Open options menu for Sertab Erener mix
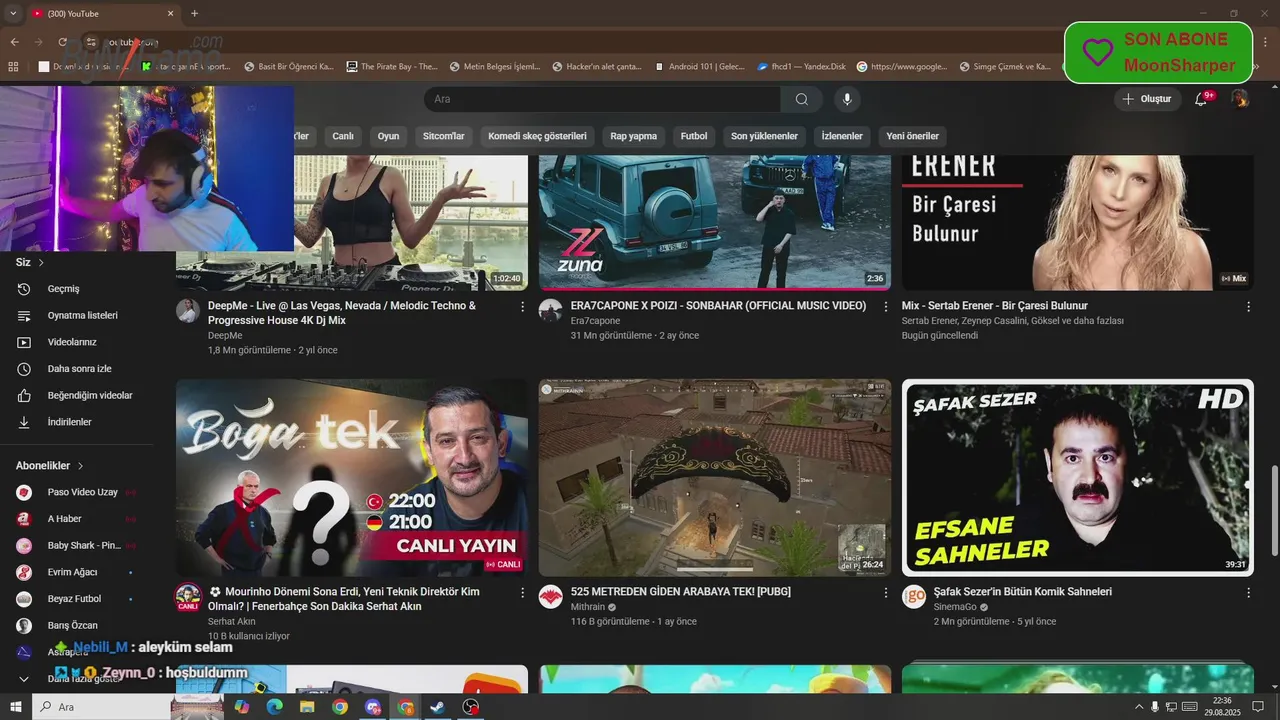Image resolution: width=1280 pixels, height=720 pixels. point(1248,307)
